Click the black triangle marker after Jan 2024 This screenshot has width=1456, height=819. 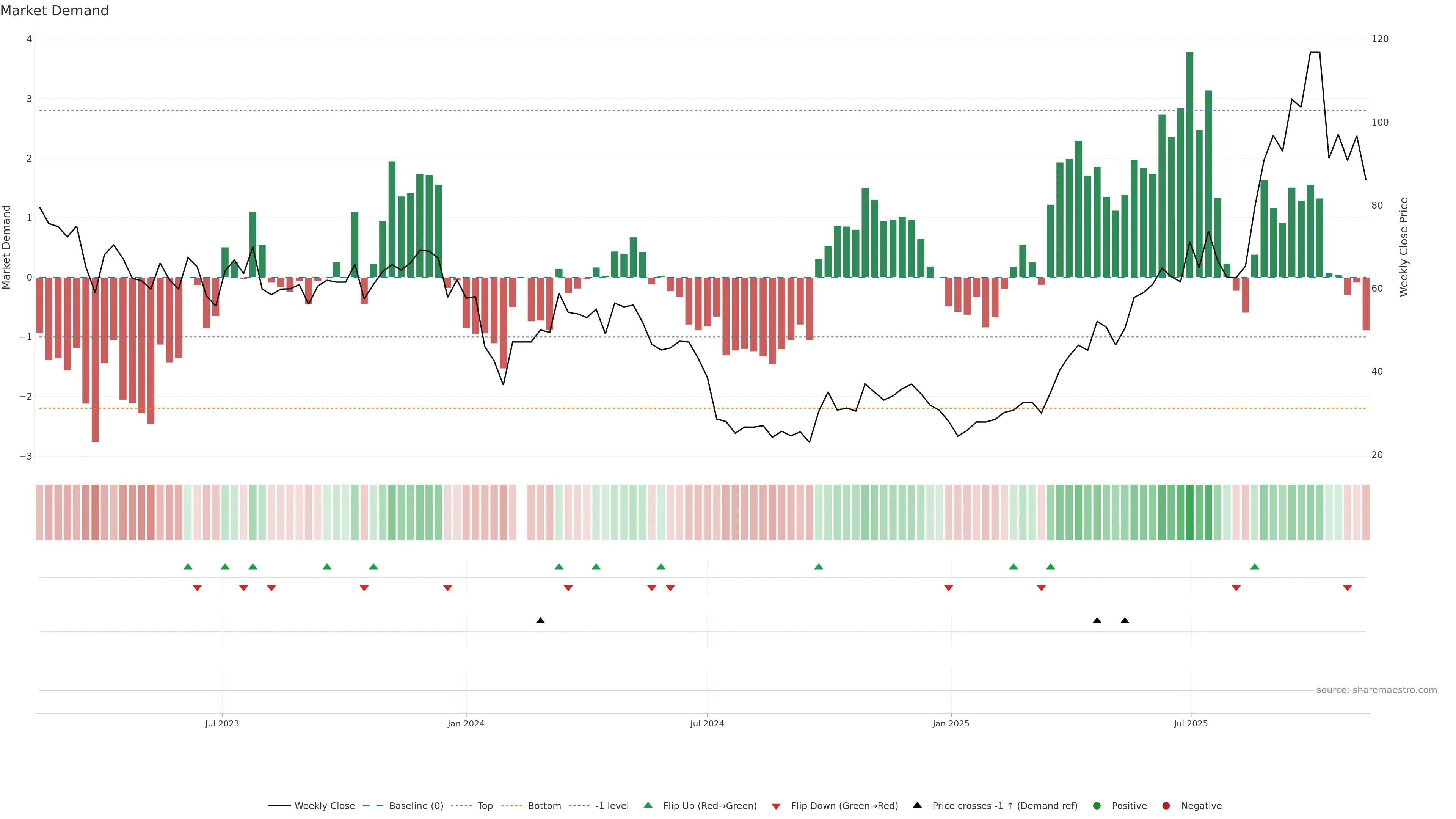(x=540, y=621)
